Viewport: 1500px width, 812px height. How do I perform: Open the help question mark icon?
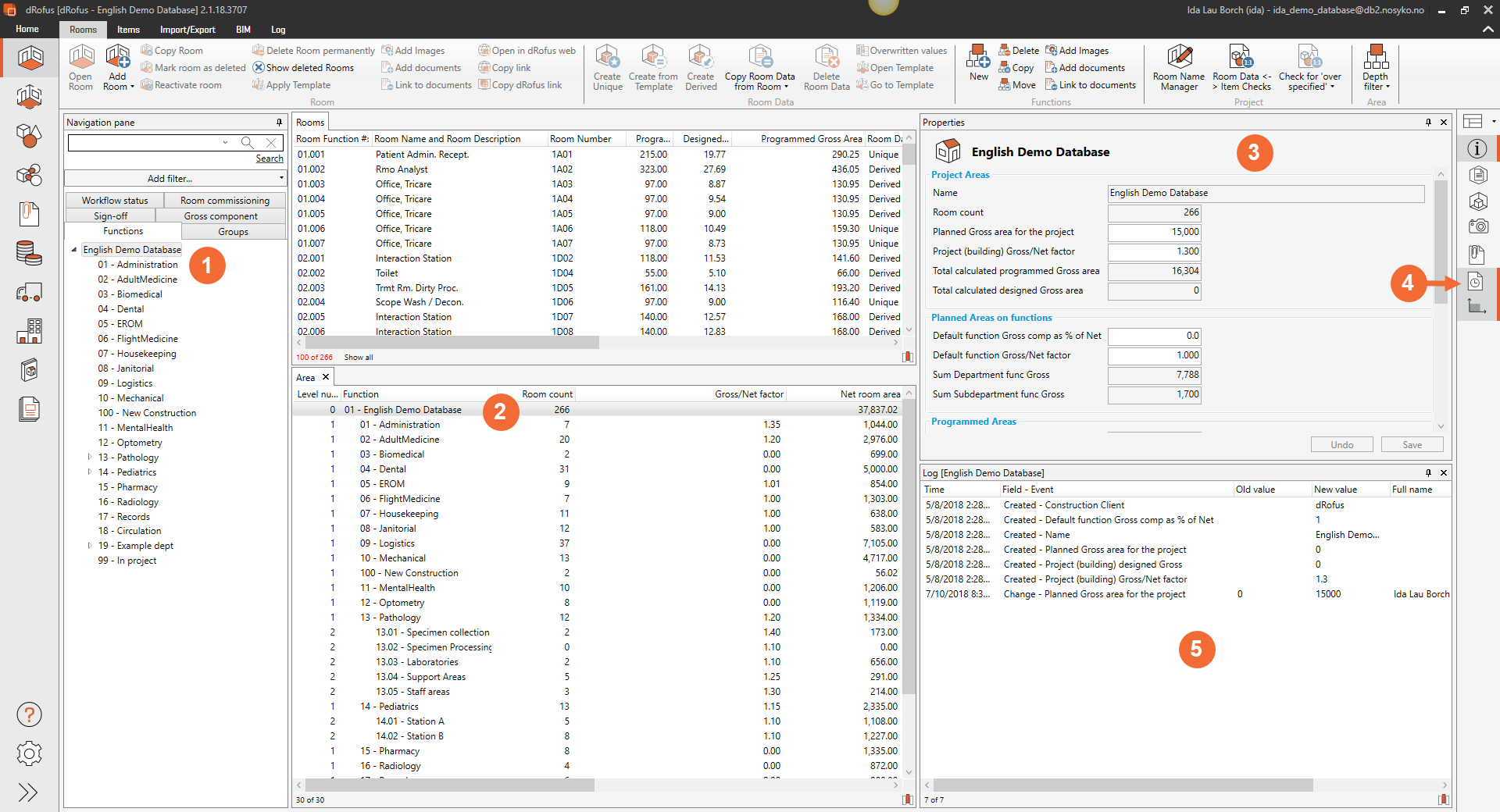tap(29, 714)
